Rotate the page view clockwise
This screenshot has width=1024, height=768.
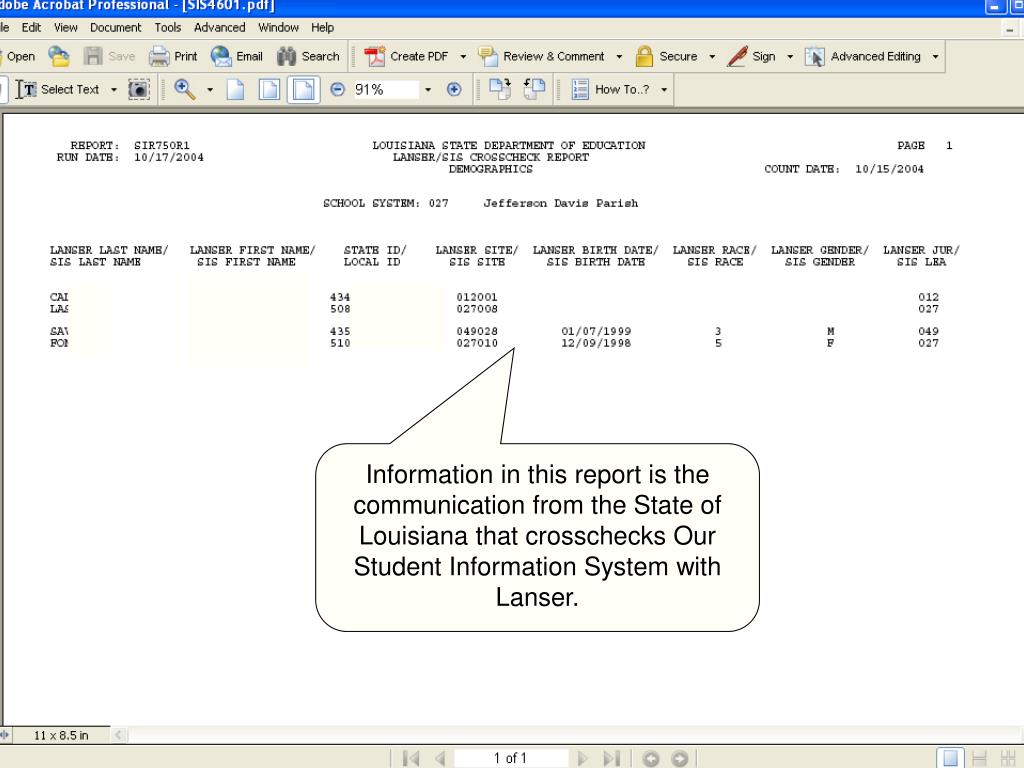[500, 89]
